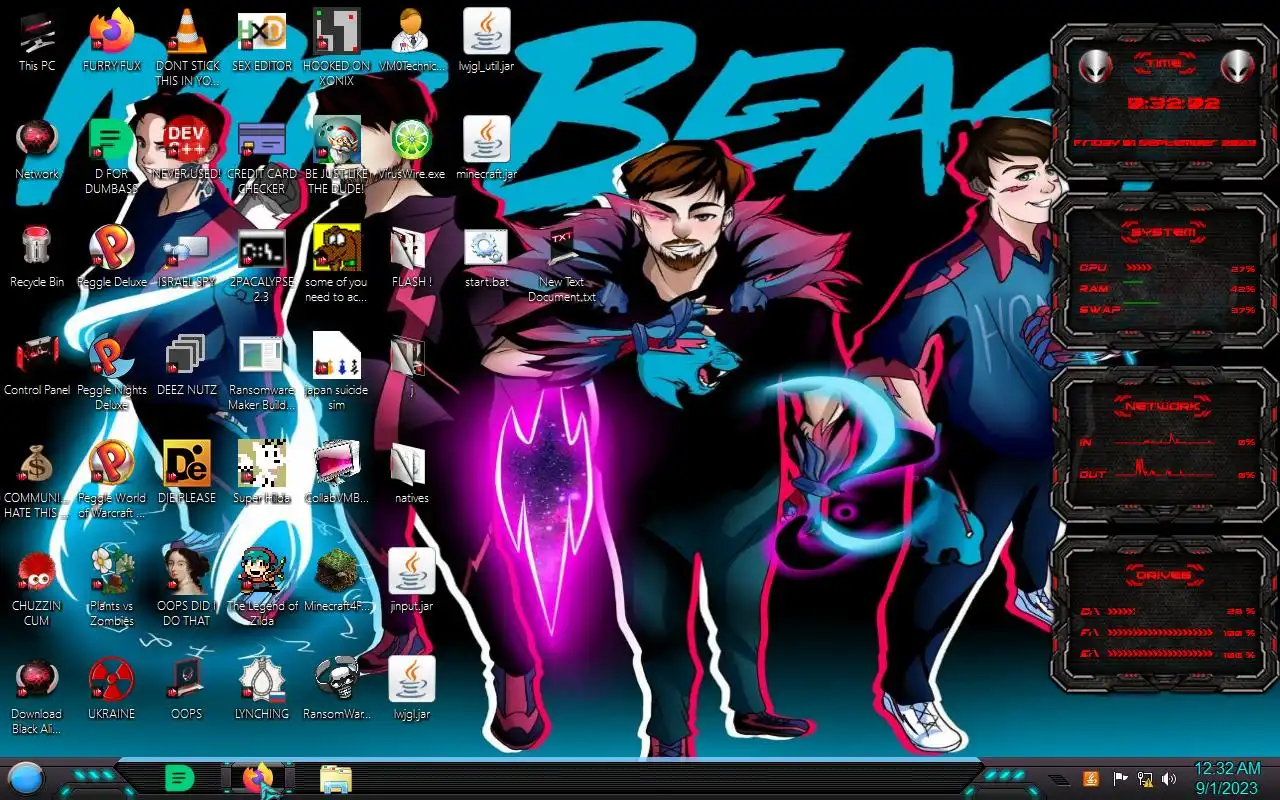Open the Action Center flag icon
The image size is (1280, 800).
tap(1120, 778)
